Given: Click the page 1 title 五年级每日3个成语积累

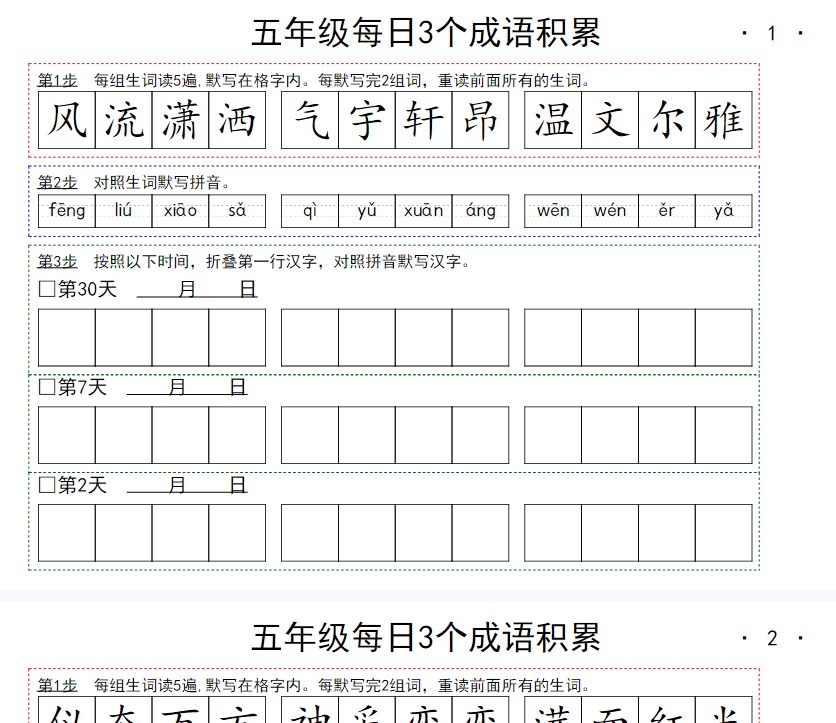Looking at the screenshot, I should [425, 33].
